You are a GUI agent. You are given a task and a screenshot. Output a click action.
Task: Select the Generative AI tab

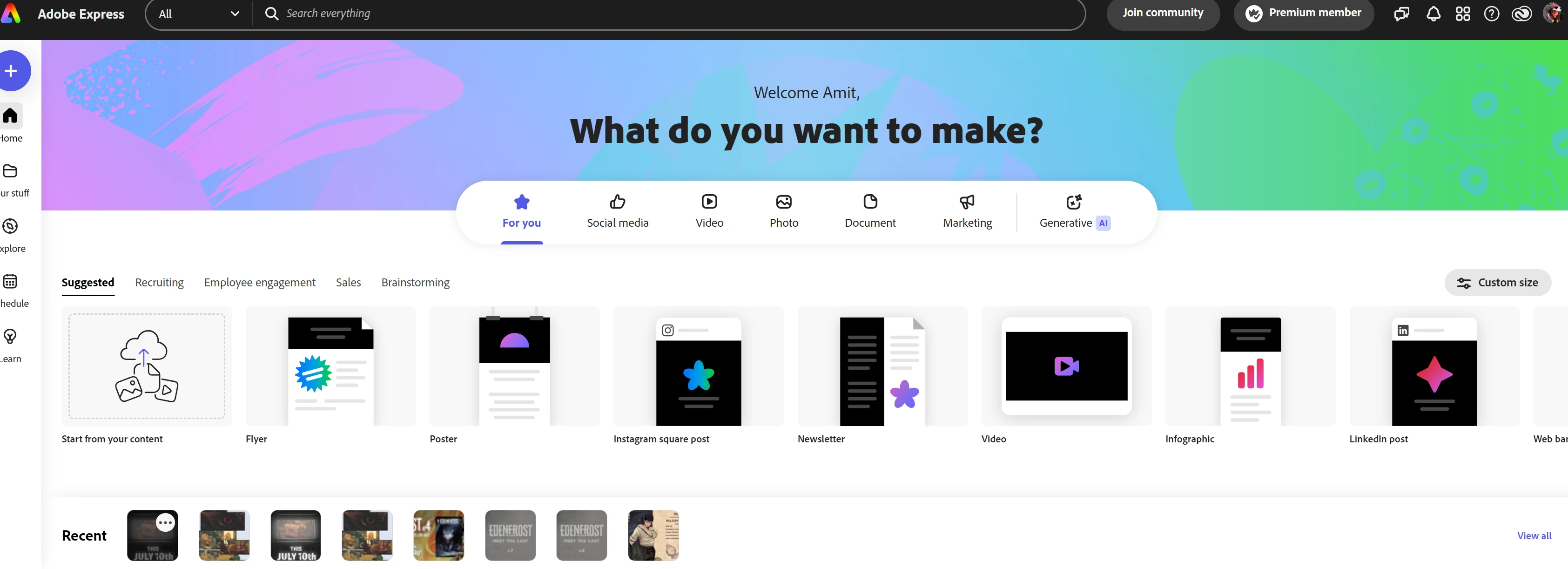coord(1074,211)
